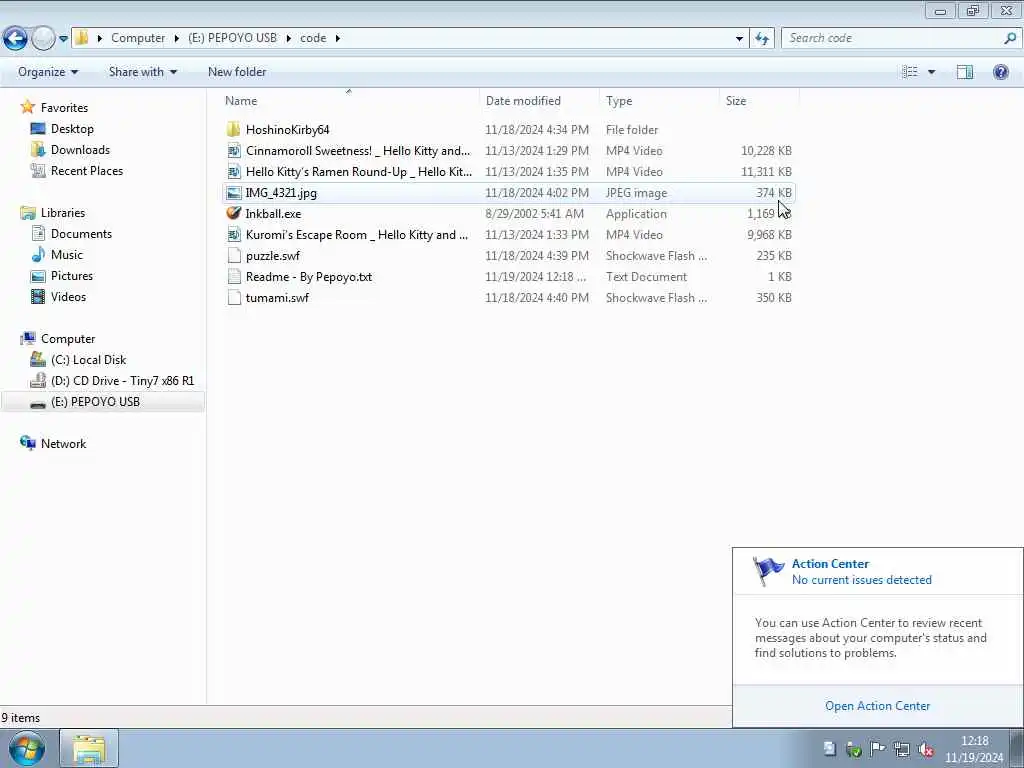Click the Open Action Center link

pyautogui.click(x=877, y=706)
